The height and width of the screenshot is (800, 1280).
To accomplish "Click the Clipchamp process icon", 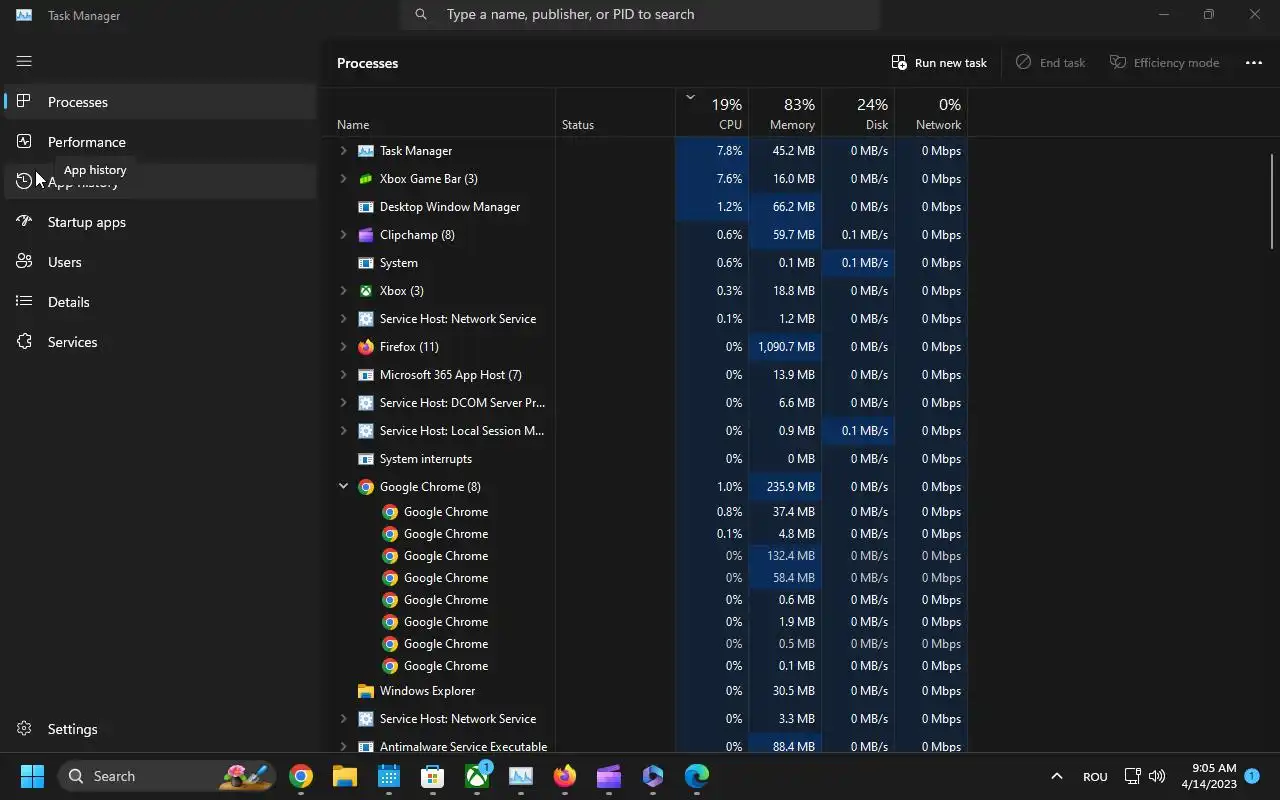I will click(366, 235).
